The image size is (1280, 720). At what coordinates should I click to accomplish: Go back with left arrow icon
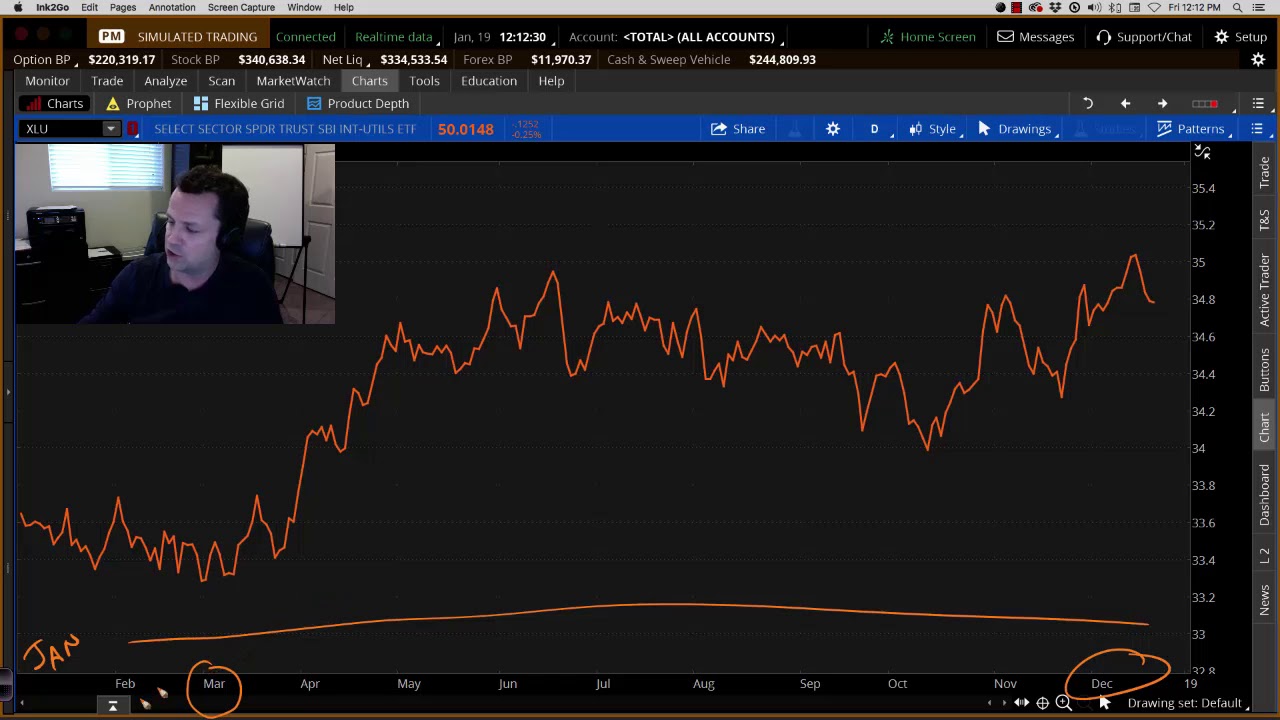click(x=1125, y=104)
